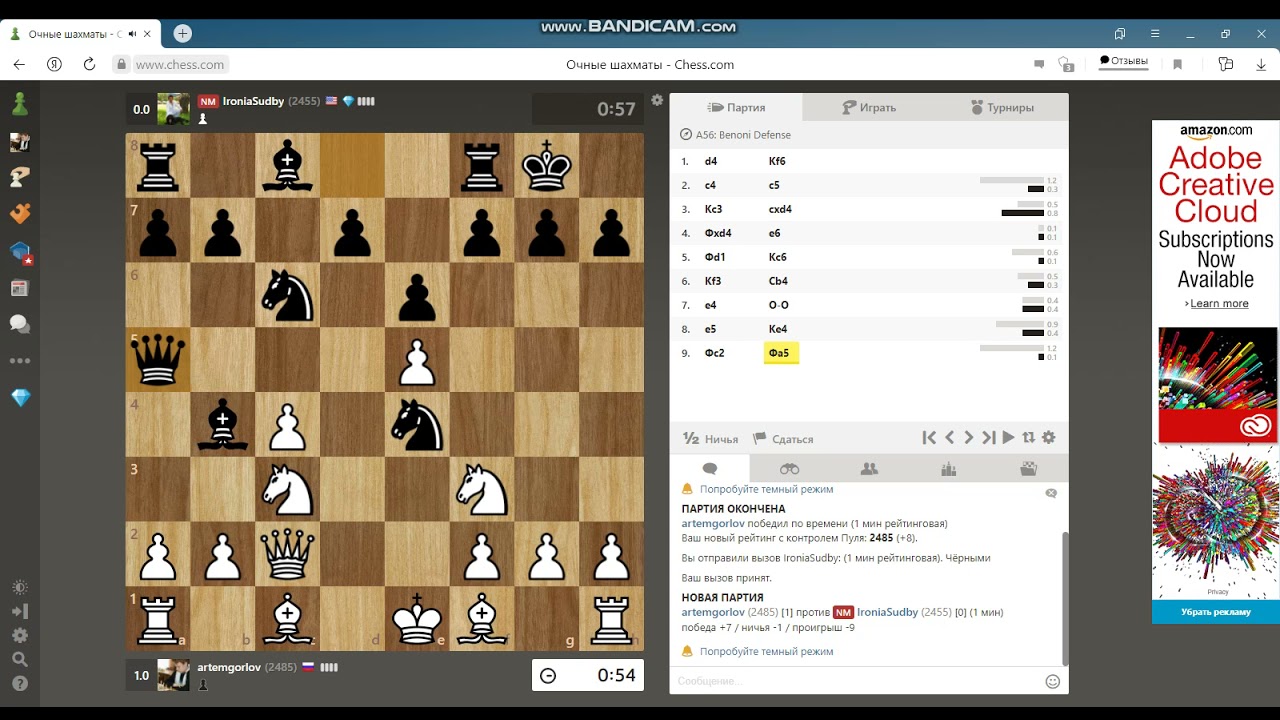Image resolution: width=1280 pixels, height=720 pixels.
Task: Autoplay the moves with play arrow
Action: coord(1008,437)
